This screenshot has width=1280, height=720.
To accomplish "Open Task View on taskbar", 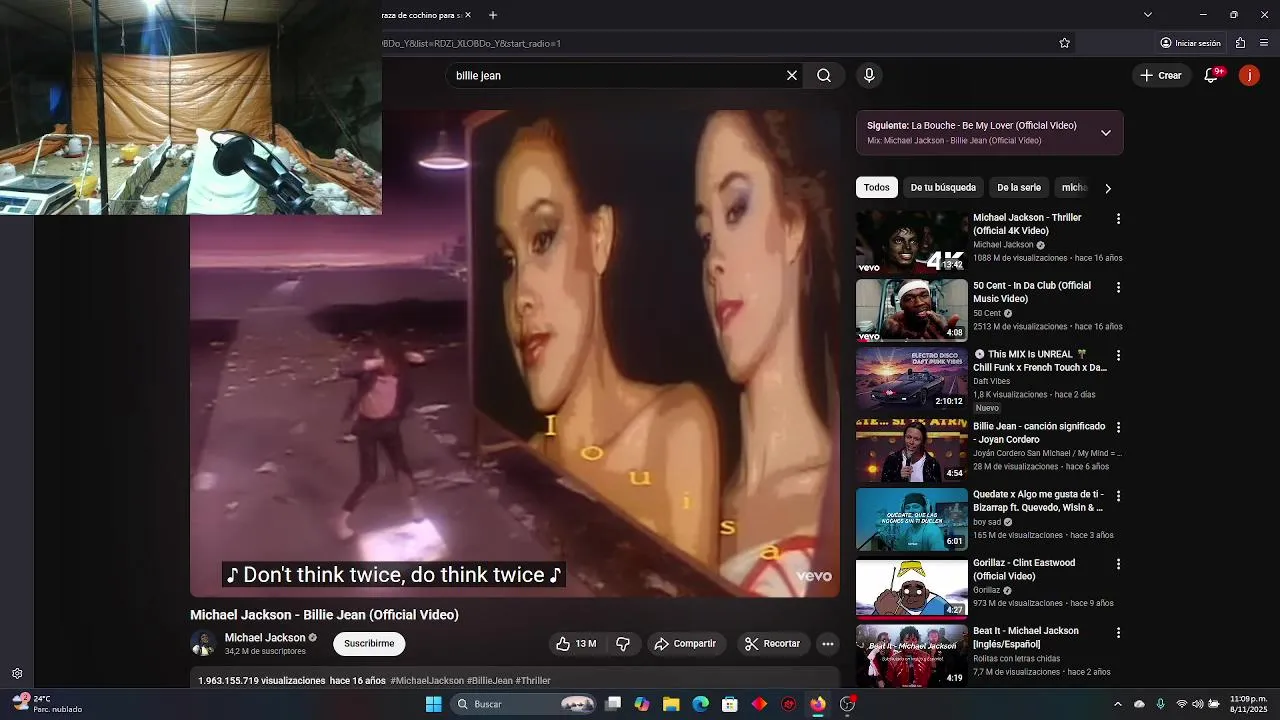I will (613, 704).
